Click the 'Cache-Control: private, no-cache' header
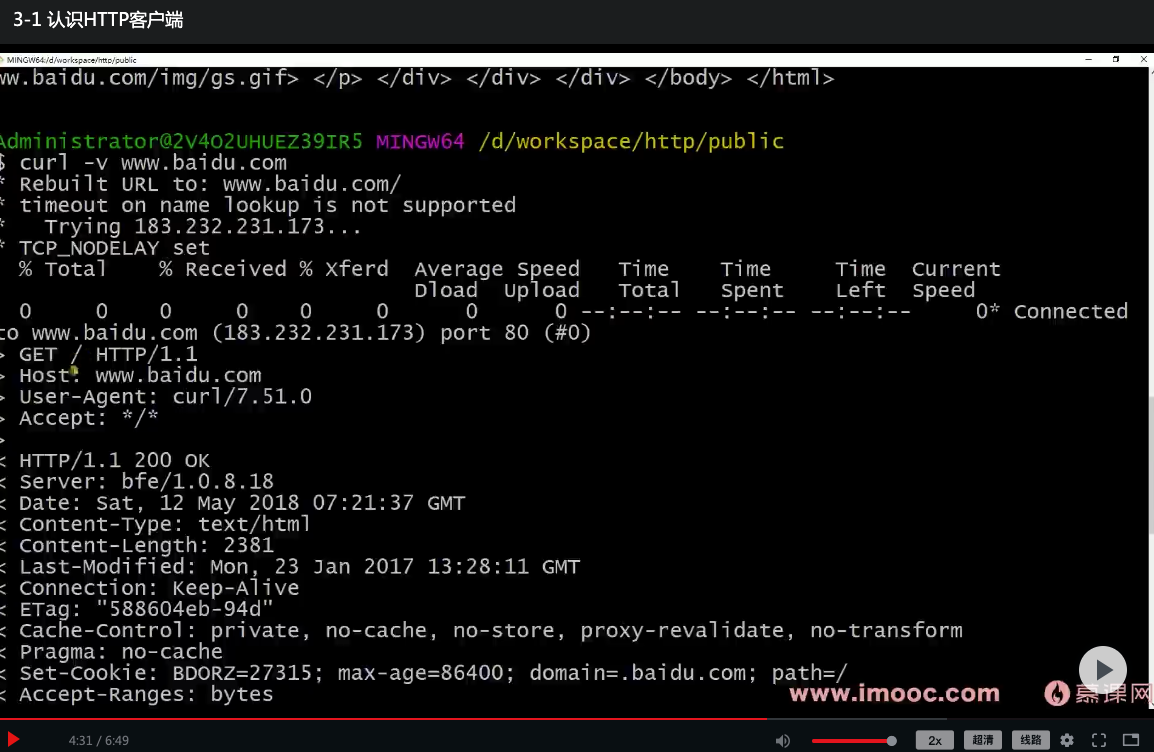 [x=491, y=631]
